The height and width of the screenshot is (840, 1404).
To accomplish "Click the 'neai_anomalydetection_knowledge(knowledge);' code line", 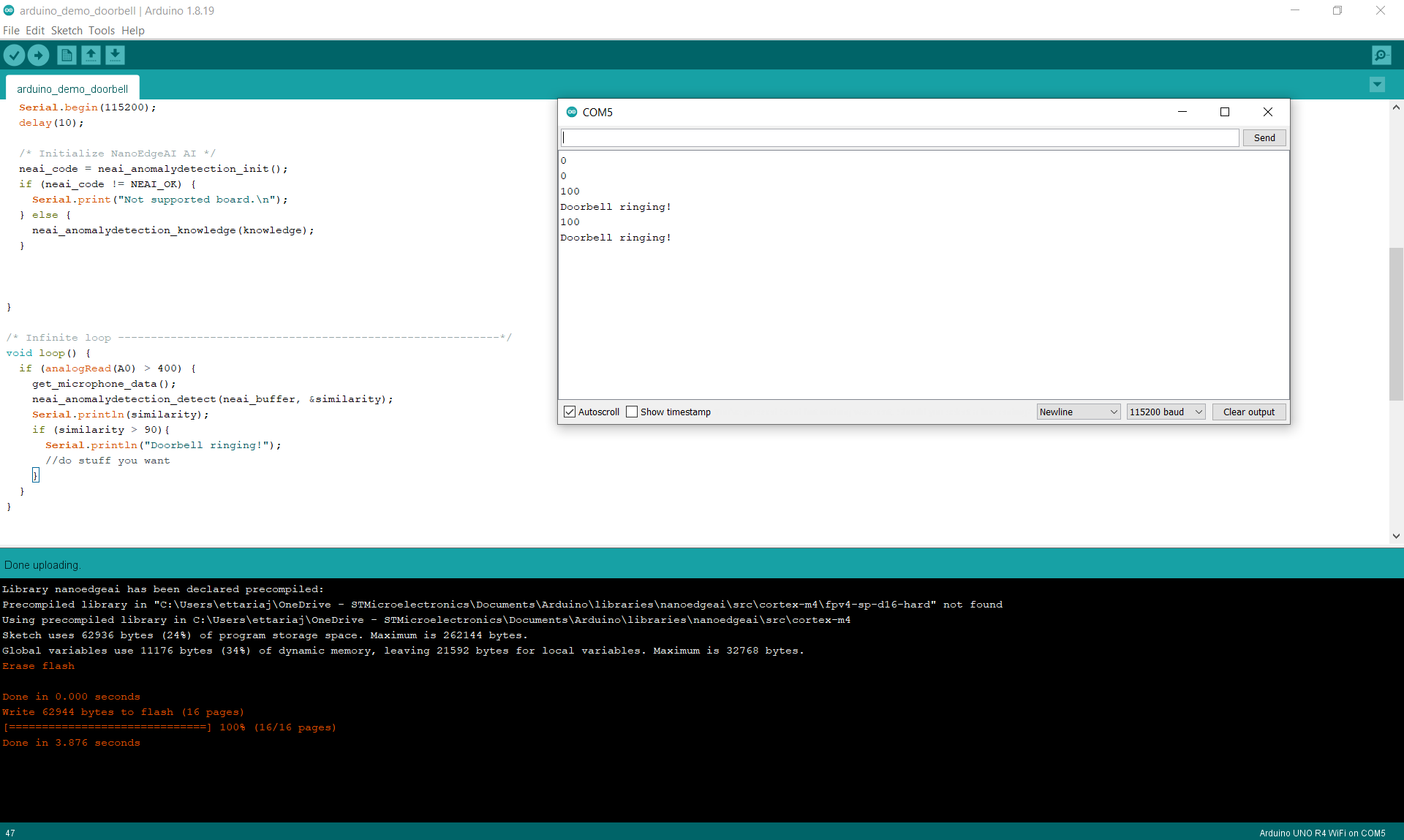I will coord(173,230).
